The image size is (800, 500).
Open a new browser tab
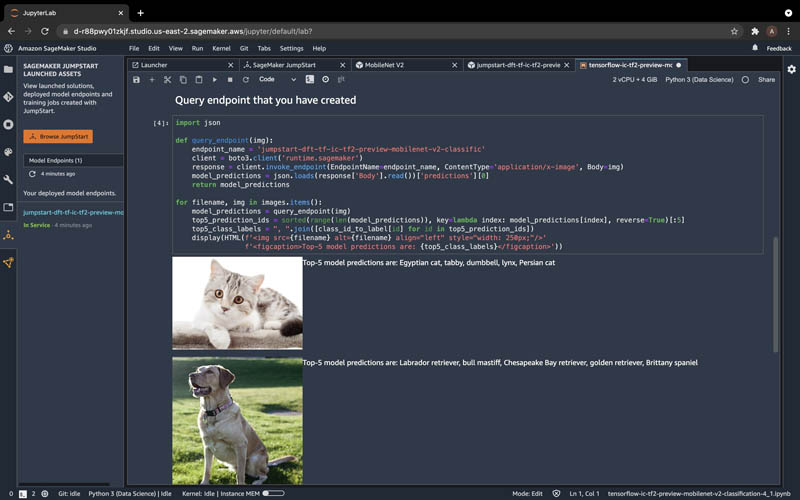point(140,13)
